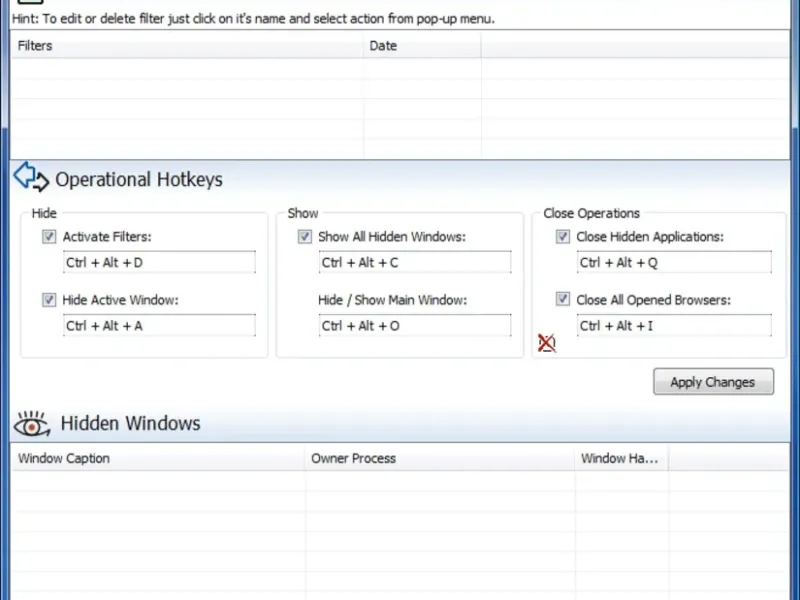Viewport: 800px width, 600px height.
Task: Toggle the Hide Active Window checkbox
Action: point(49,300)
